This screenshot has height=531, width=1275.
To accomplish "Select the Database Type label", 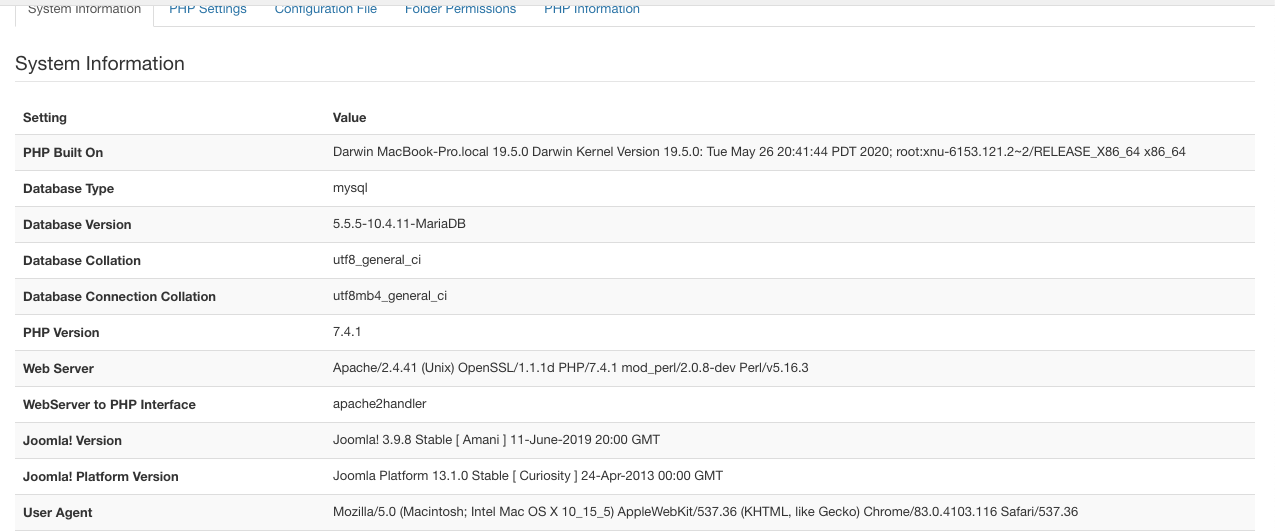I will pyautogui.click(x=68, y=189).
